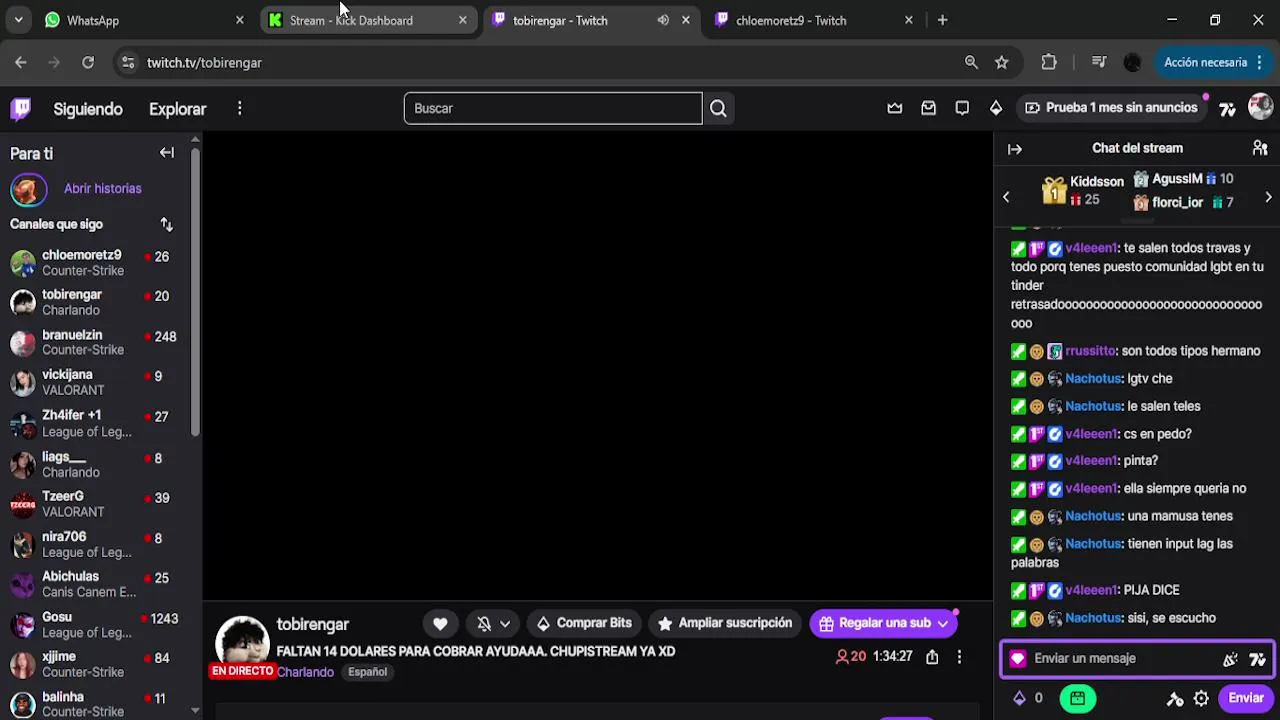Sort followed channels with the arrows icon
The image size is (1280, 720).
tap(167, 224)
